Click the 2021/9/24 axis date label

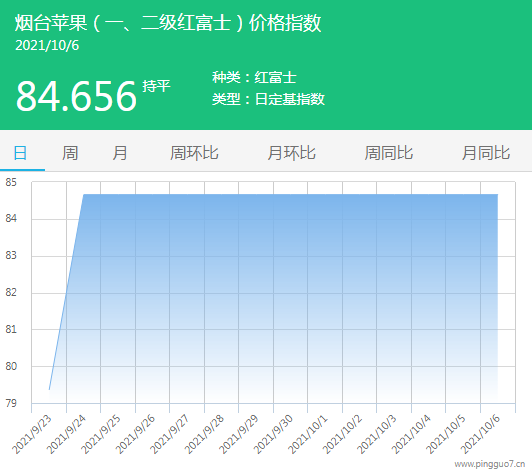(x=66, y=434)
